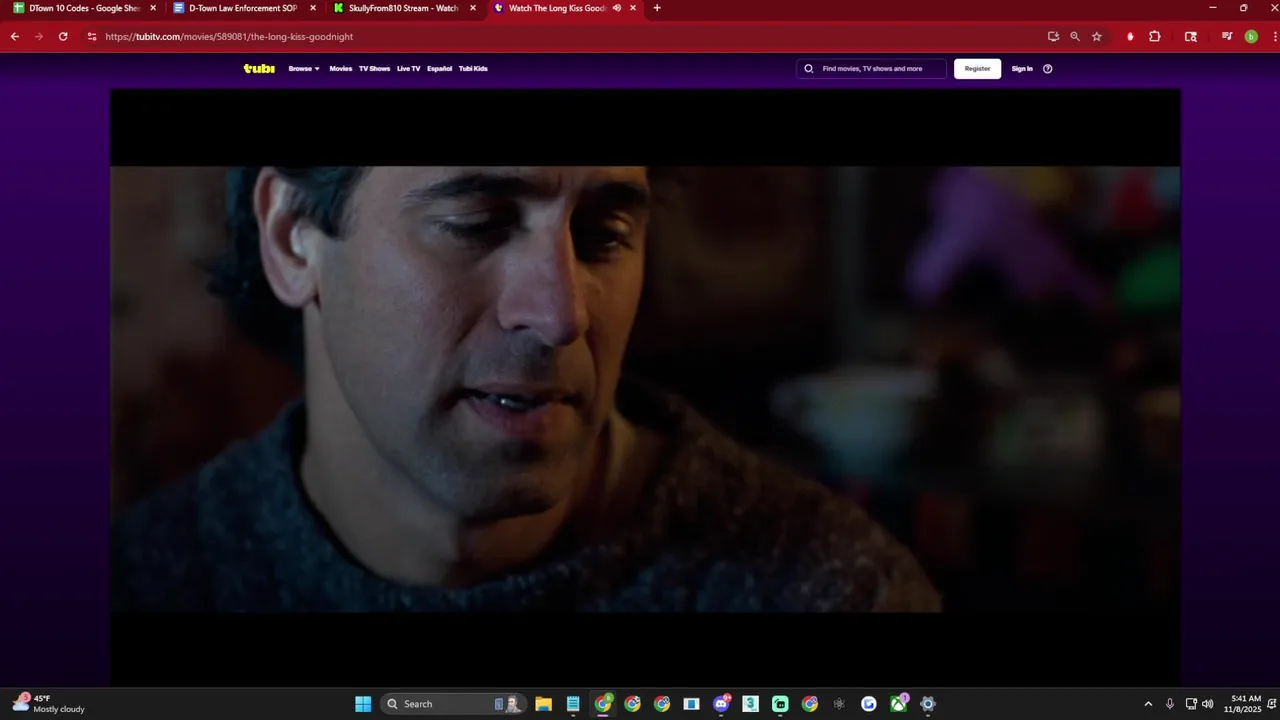Viewport: 1280px width, 720px height.
Task: Click the Find movies, TV shows search field
Action: pyautogui.click(x=872, y=69)
